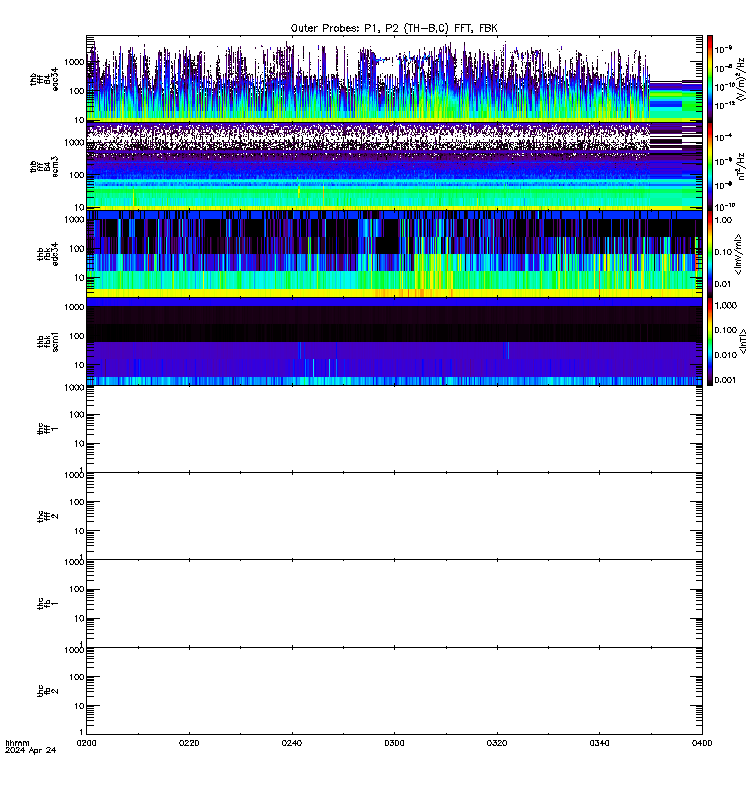750x800 pixels.
Task: Click the 'thc fff 1' panel label
Action: tap(48, 429)
